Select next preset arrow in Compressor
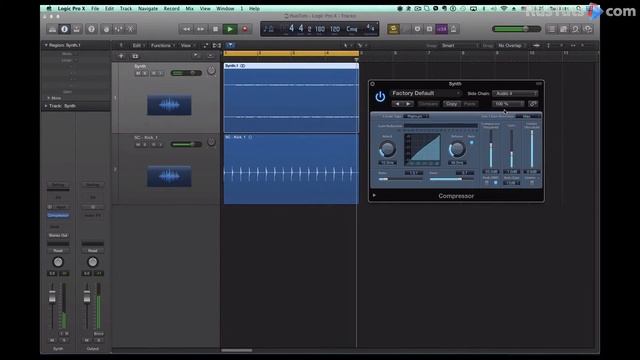 coord(408,104)
